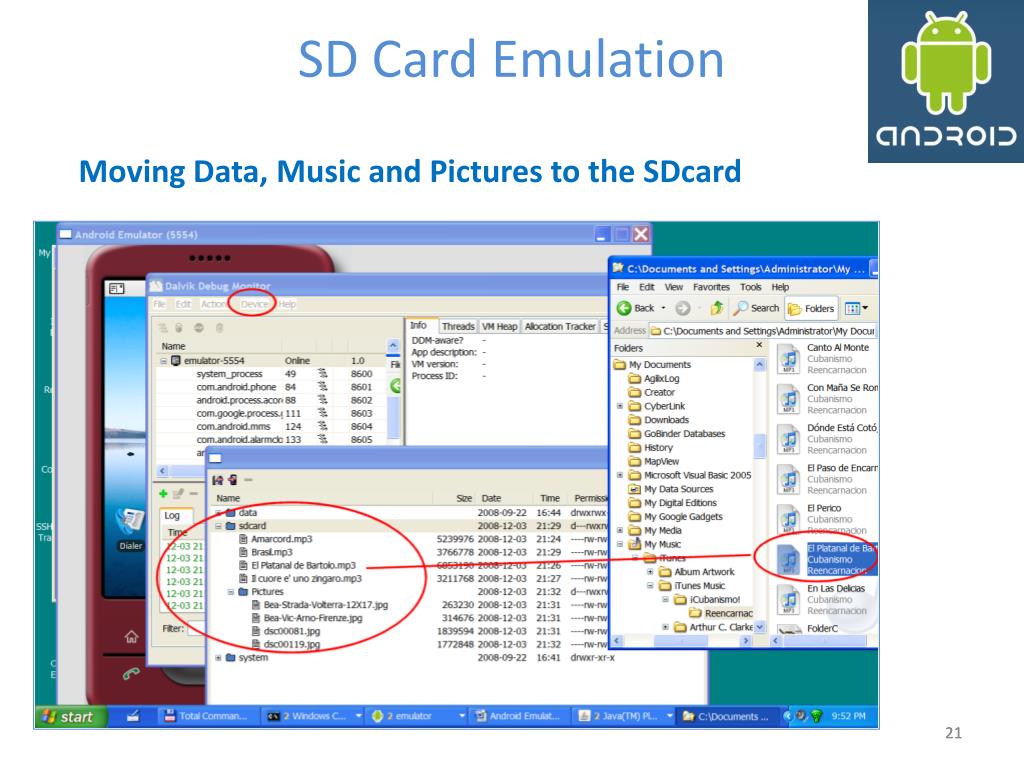This screenshot has height=768, width=1024.
Task: Open Total Commander taskbar button
Action: pos(208,716)
